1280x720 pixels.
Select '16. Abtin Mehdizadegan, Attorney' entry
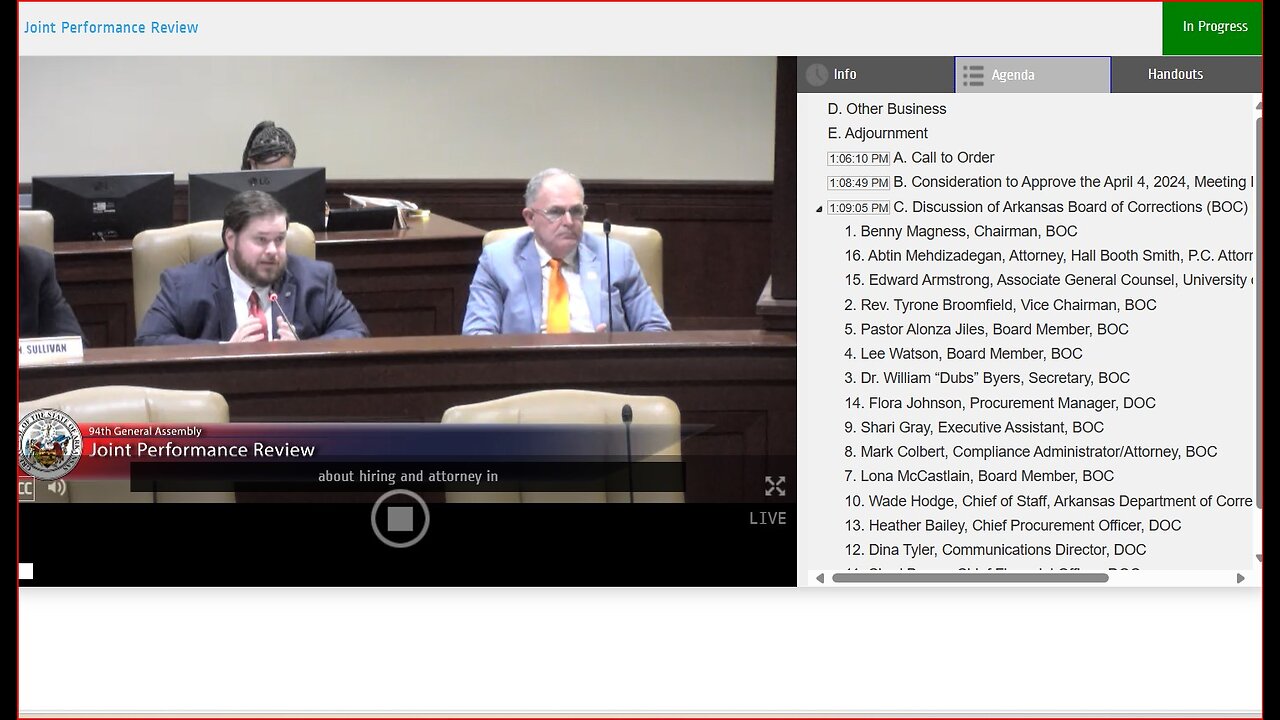(1049, 256)
